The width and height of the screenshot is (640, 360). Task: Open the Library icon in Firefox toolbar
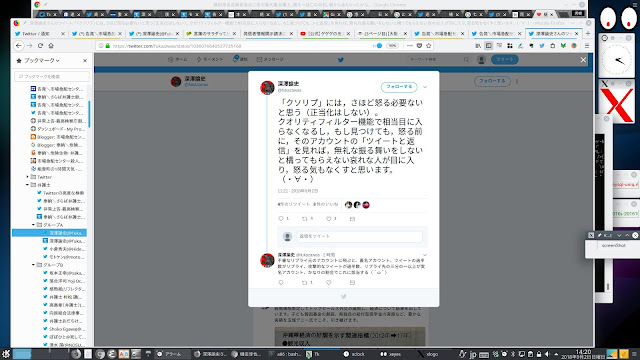pyautogui.click(x=478, y=46)
